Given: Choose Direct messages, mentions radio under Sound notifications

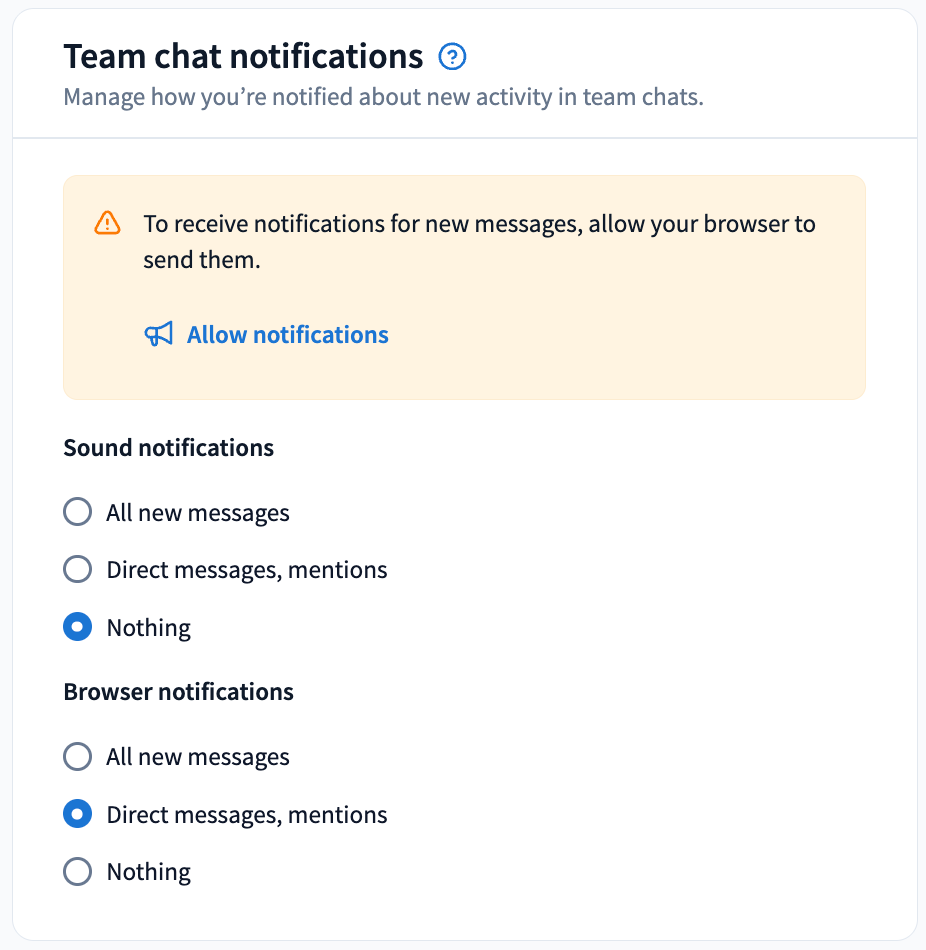Looking at the screenshot, I should click(x=78, y=570).
